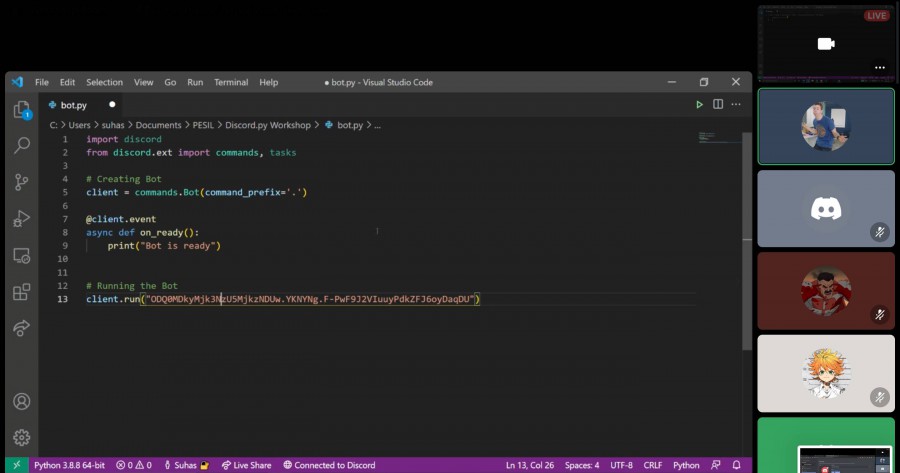The width and height of the screenshot is (900, 473).
Task: Open the editor More Actions ellipsis
Action: [x=736, y=104]
